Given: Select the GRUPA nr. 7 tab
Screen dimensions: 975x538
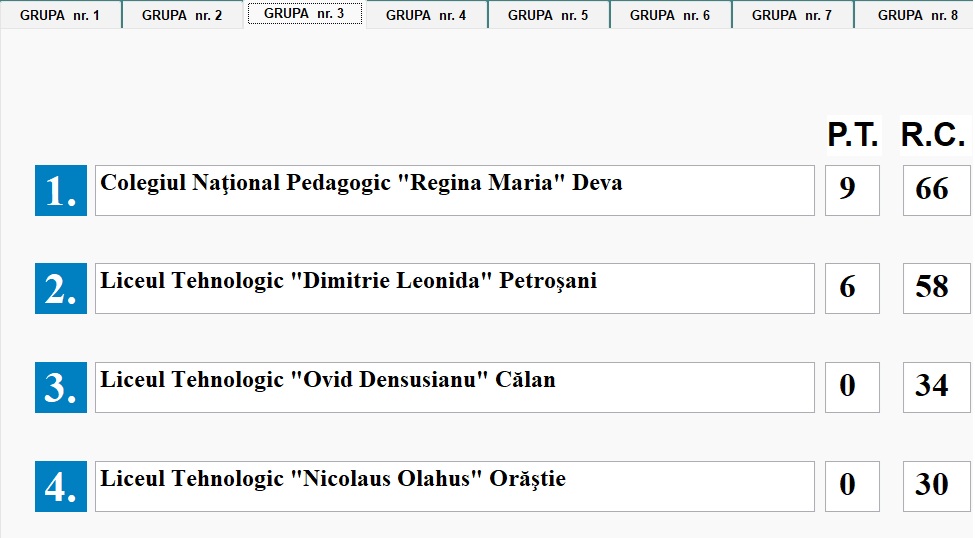Looking at the screenshot, I should [x=792, y=15].
